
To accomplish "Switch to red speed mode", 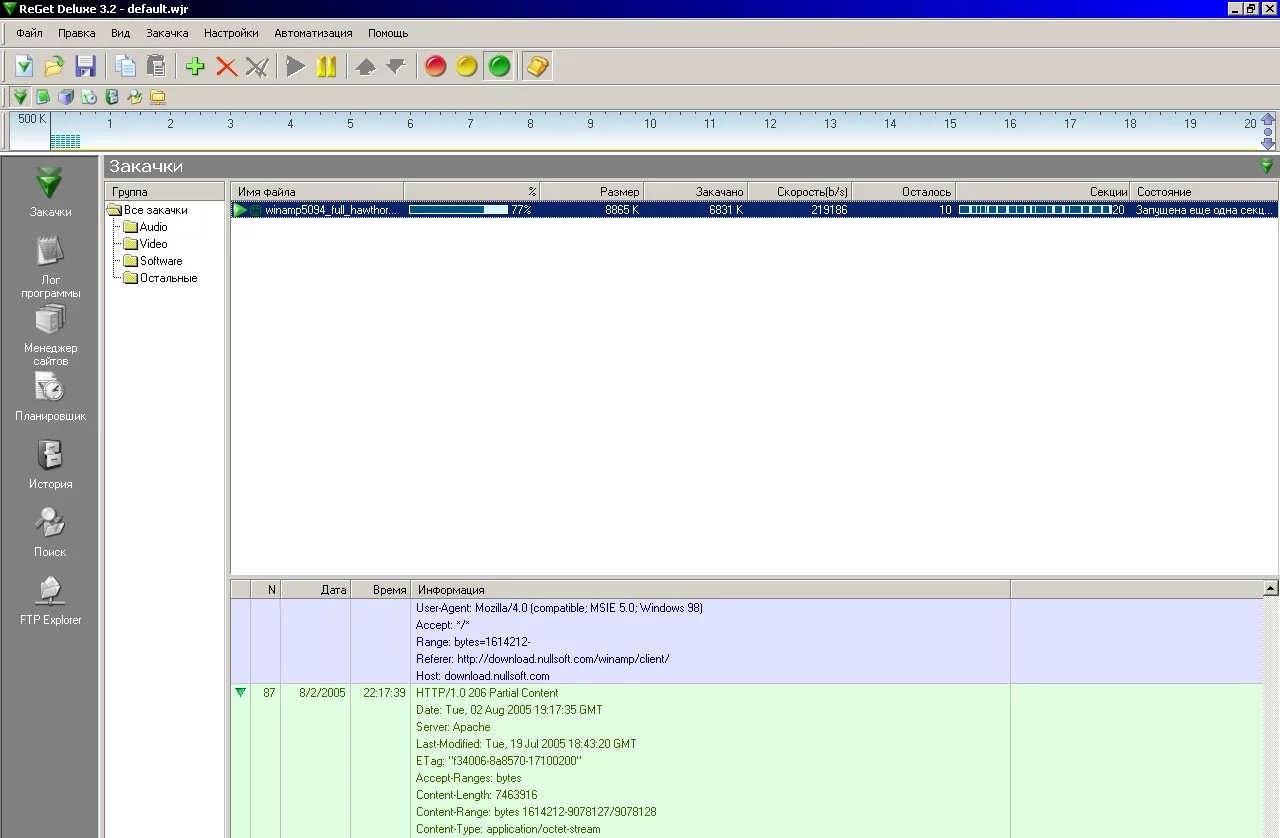I will [435, 67].
